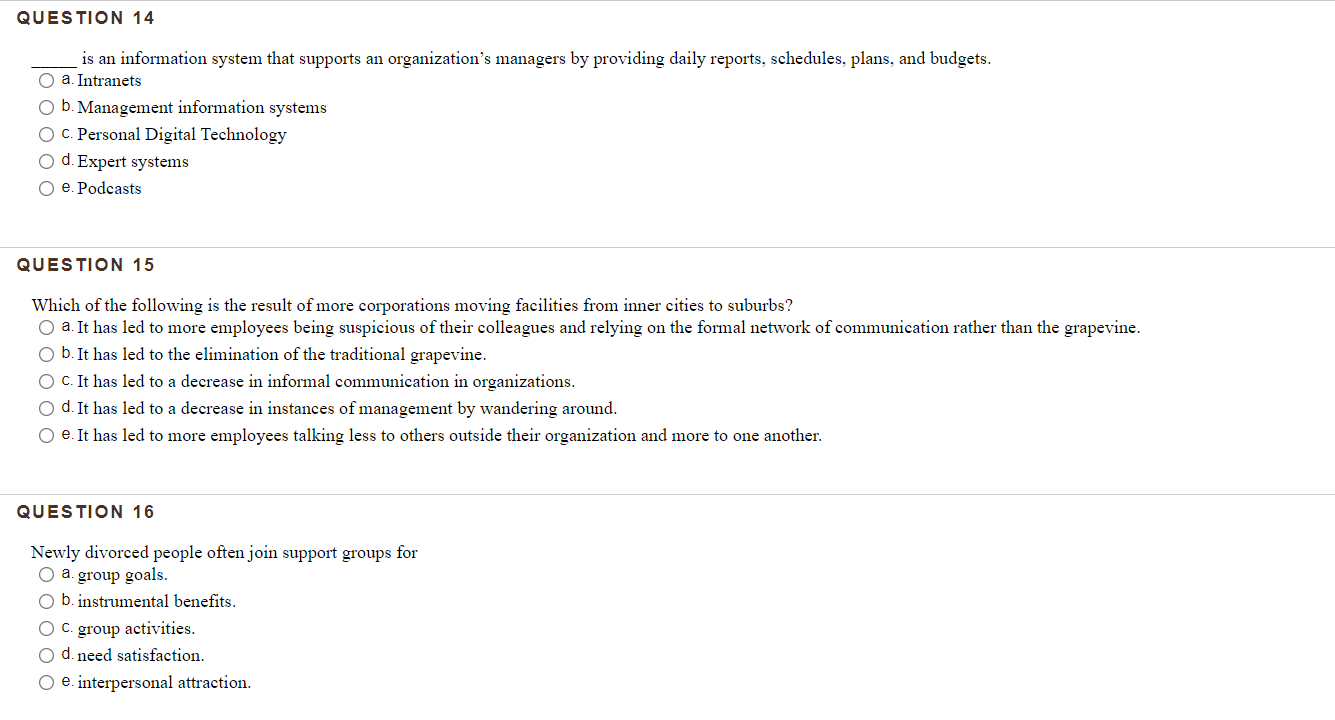Choose 'elimination of the traditional grapevine' option
Viewport: 1335px width, 720px height.
click(46, 354)
